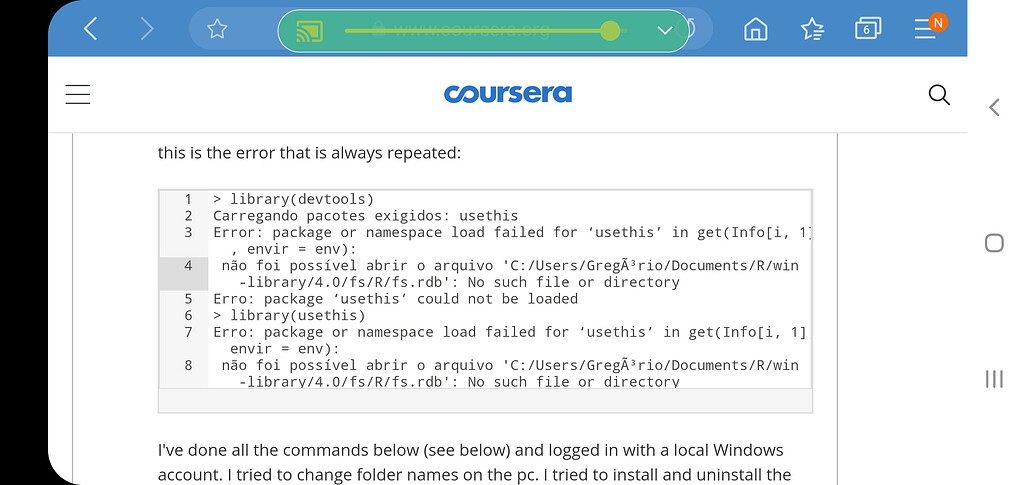The image size is (1024, 485).
Task: Open the saved bookmarks list icon
Action: [x=812, y=30]
